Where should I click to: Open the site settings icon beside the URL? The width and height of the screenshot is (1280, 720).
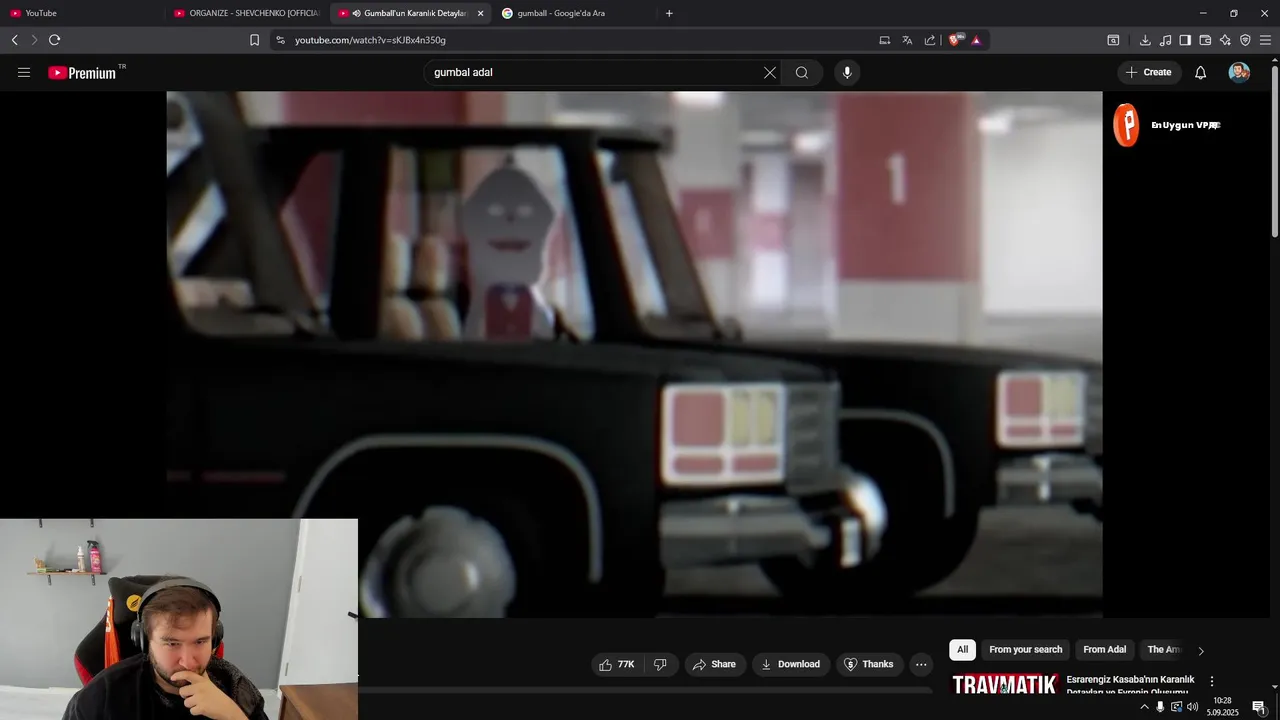click(x=280, y=40)
